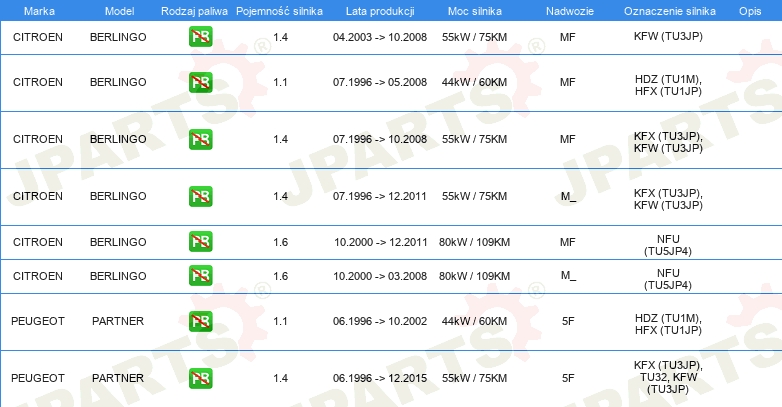Click fuel icon in Berlingo 07.1996 -> 10.2008 row
The height and width of the screenshot is (407, 782).
click(200, 139)
